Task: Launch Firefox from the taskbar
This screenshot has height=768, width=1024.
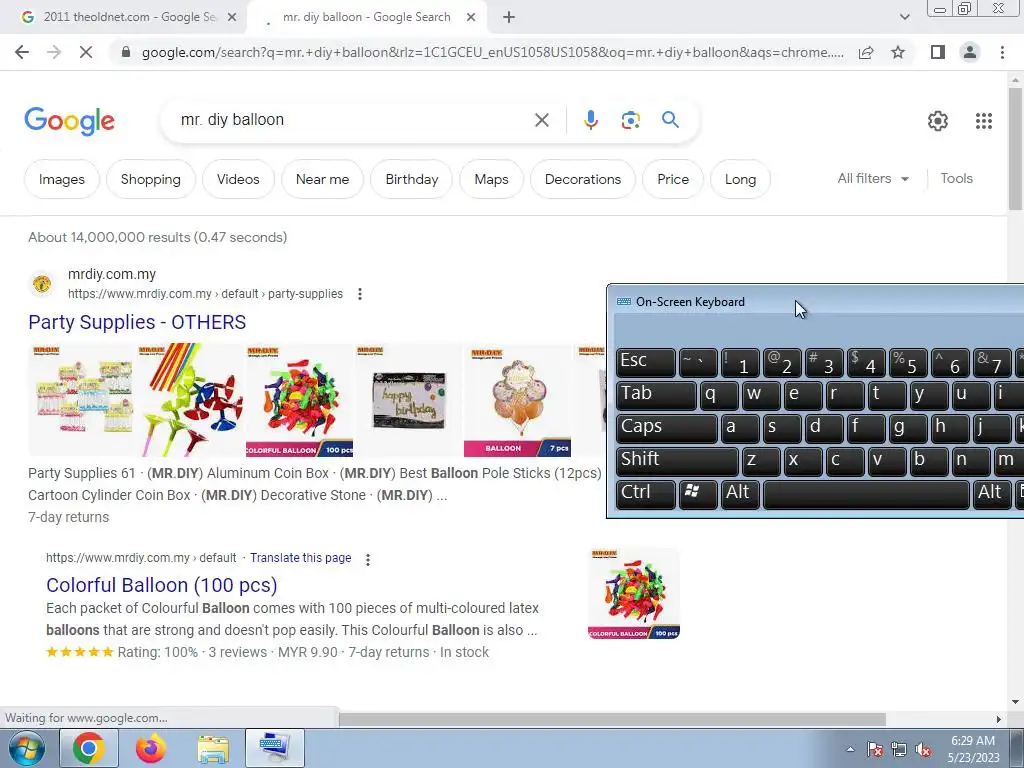Action: click(x=150, y=748)
